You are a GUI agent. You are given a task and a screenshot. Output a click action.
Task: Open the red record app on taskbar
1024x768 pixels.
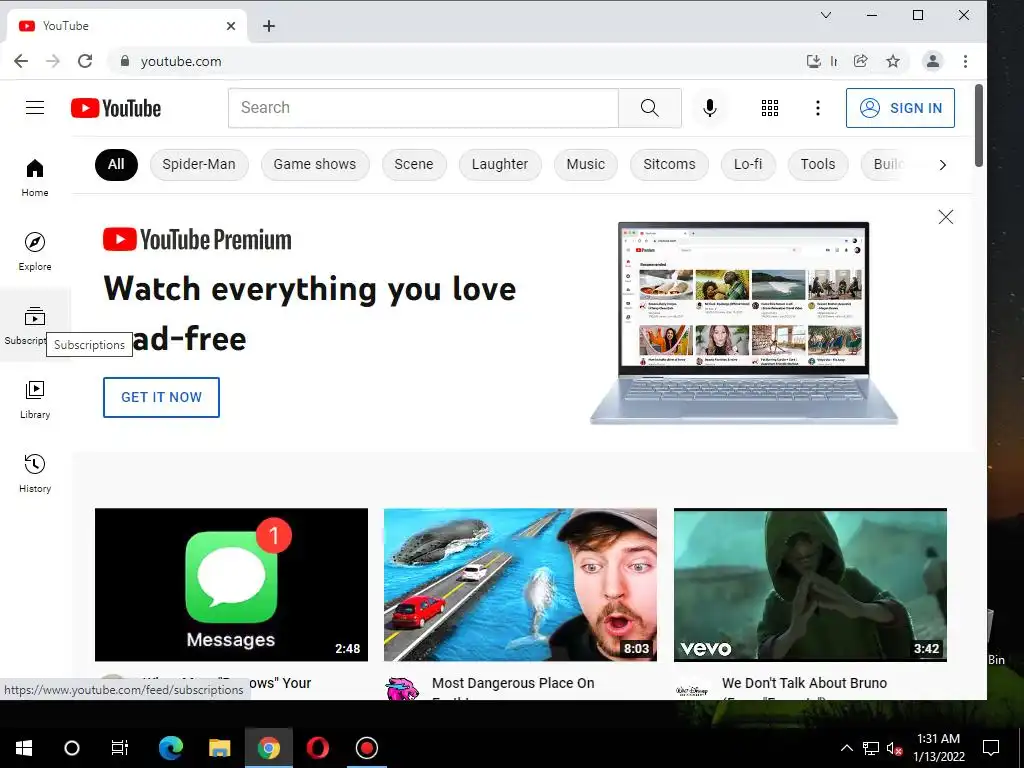point(366,748)
